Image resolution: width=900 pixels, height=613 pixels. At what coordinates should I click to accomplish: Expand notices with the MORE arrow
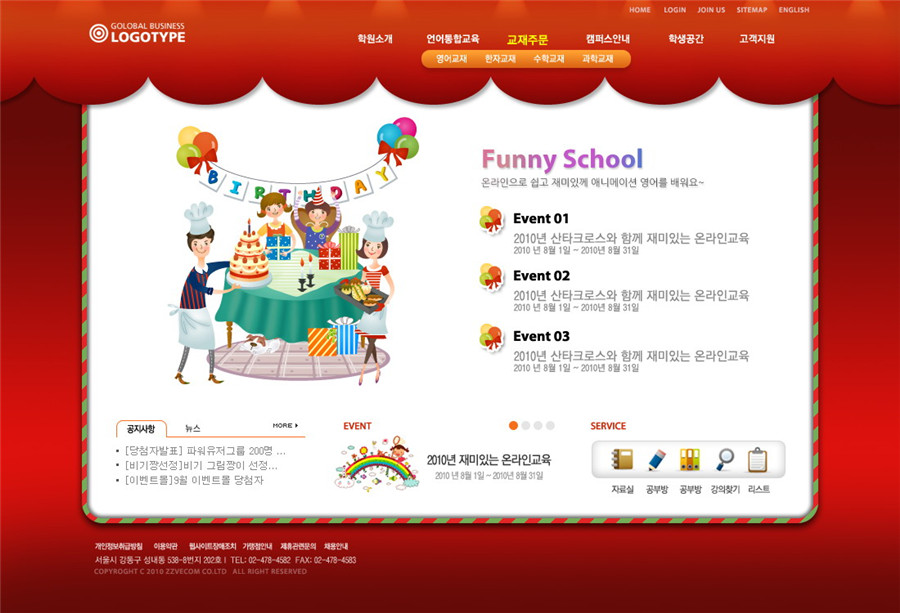click(x=287, y=426)
